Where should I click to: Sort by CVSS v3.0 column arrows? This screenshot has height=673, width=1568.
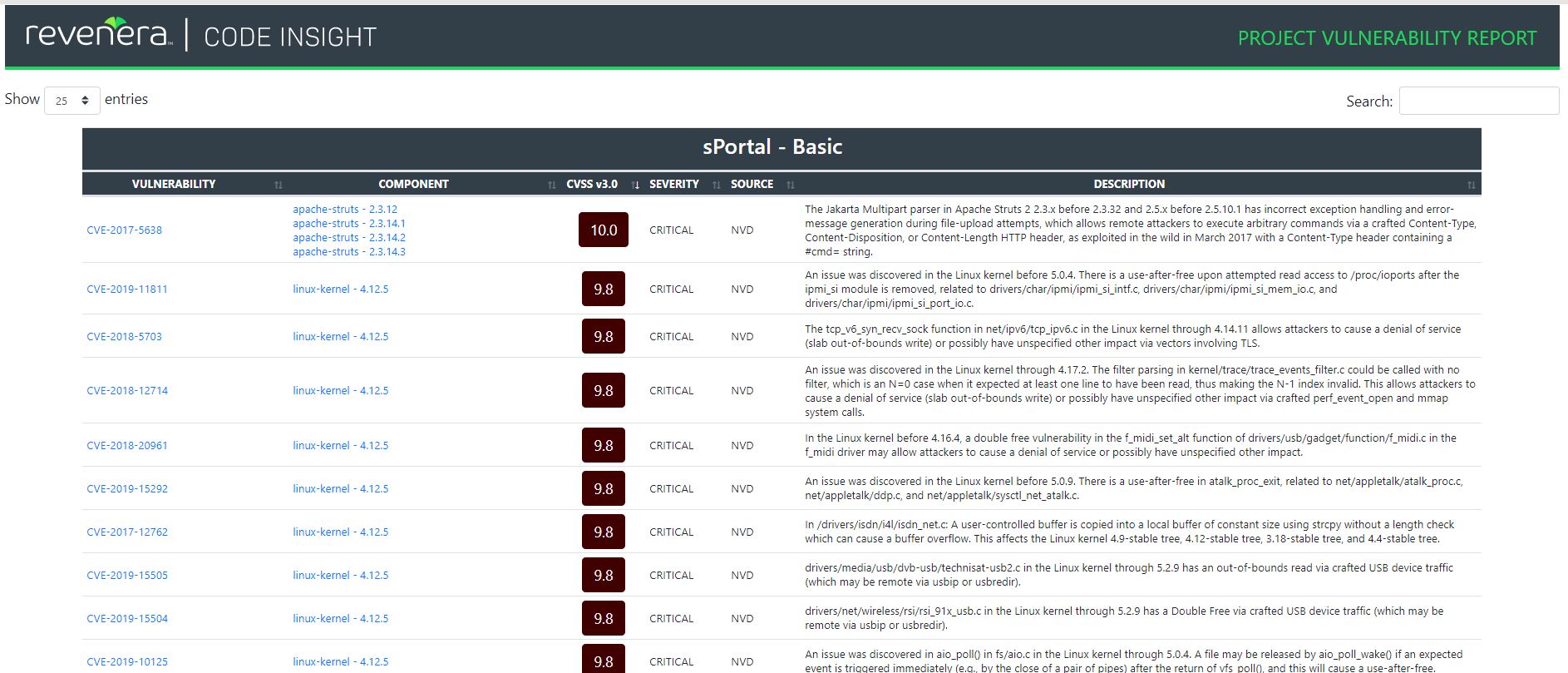click(x=636, y=185)
